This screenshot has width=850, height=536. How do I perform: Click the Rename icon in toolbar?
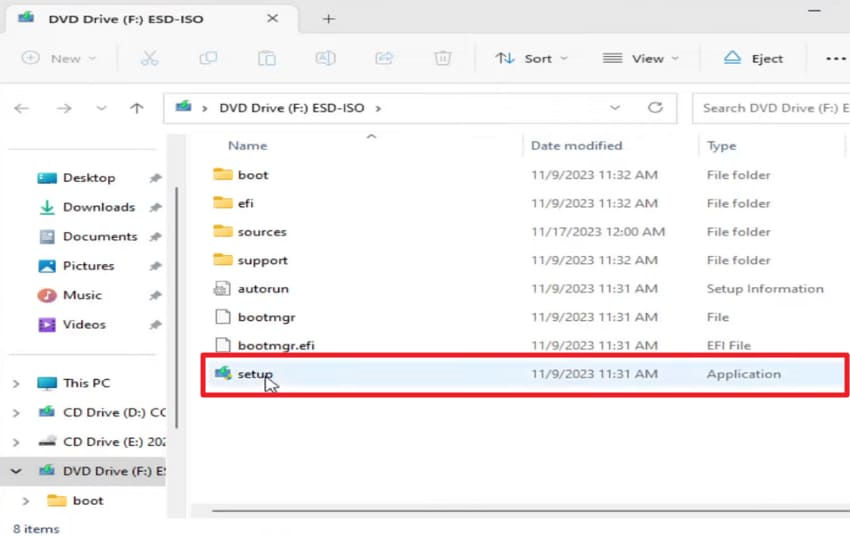click(325, 58)
